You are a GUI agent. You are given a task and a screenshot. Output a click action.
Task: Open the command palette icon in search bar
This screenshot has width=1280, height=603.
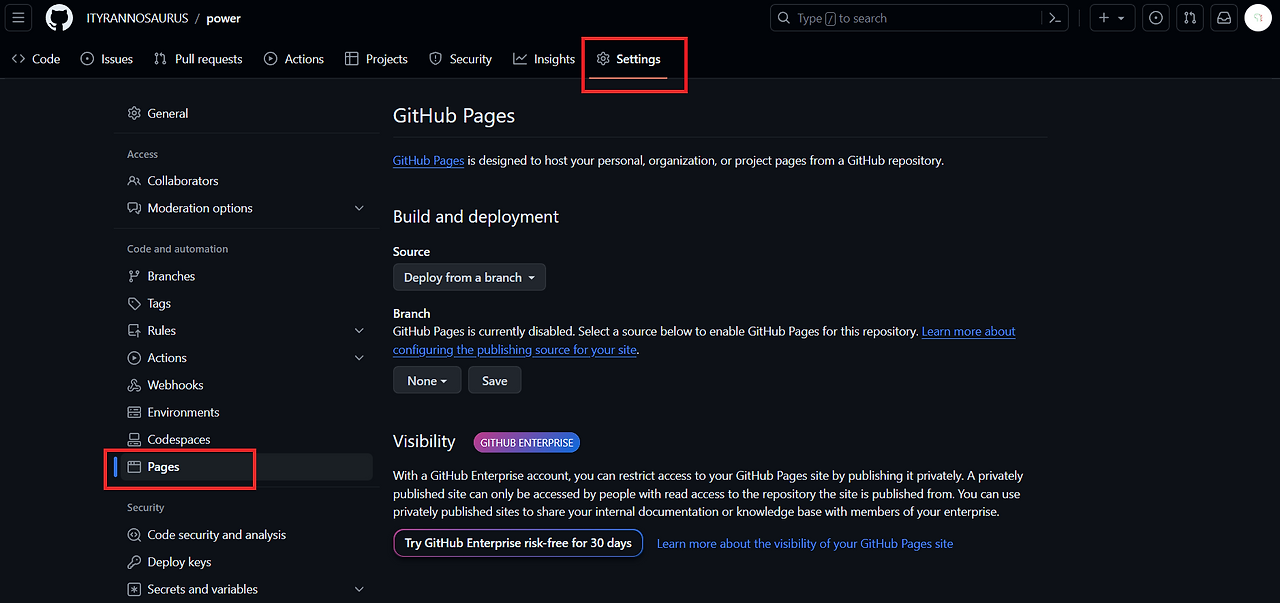(1053, 17)
